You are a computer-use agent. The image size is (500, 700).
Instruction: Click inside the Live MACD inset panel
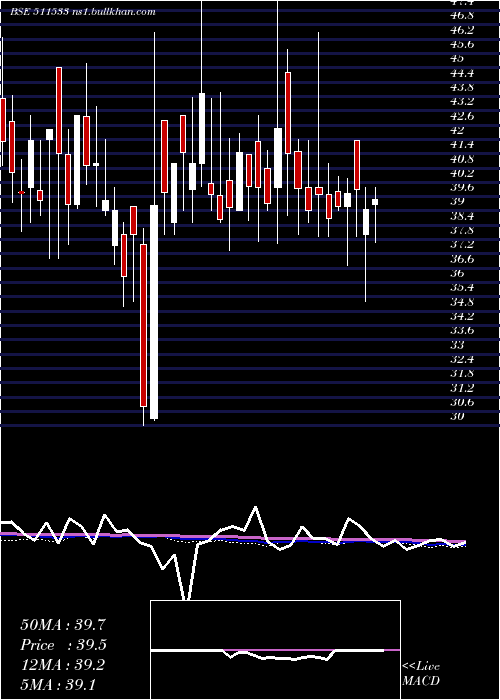pos(275,650)
